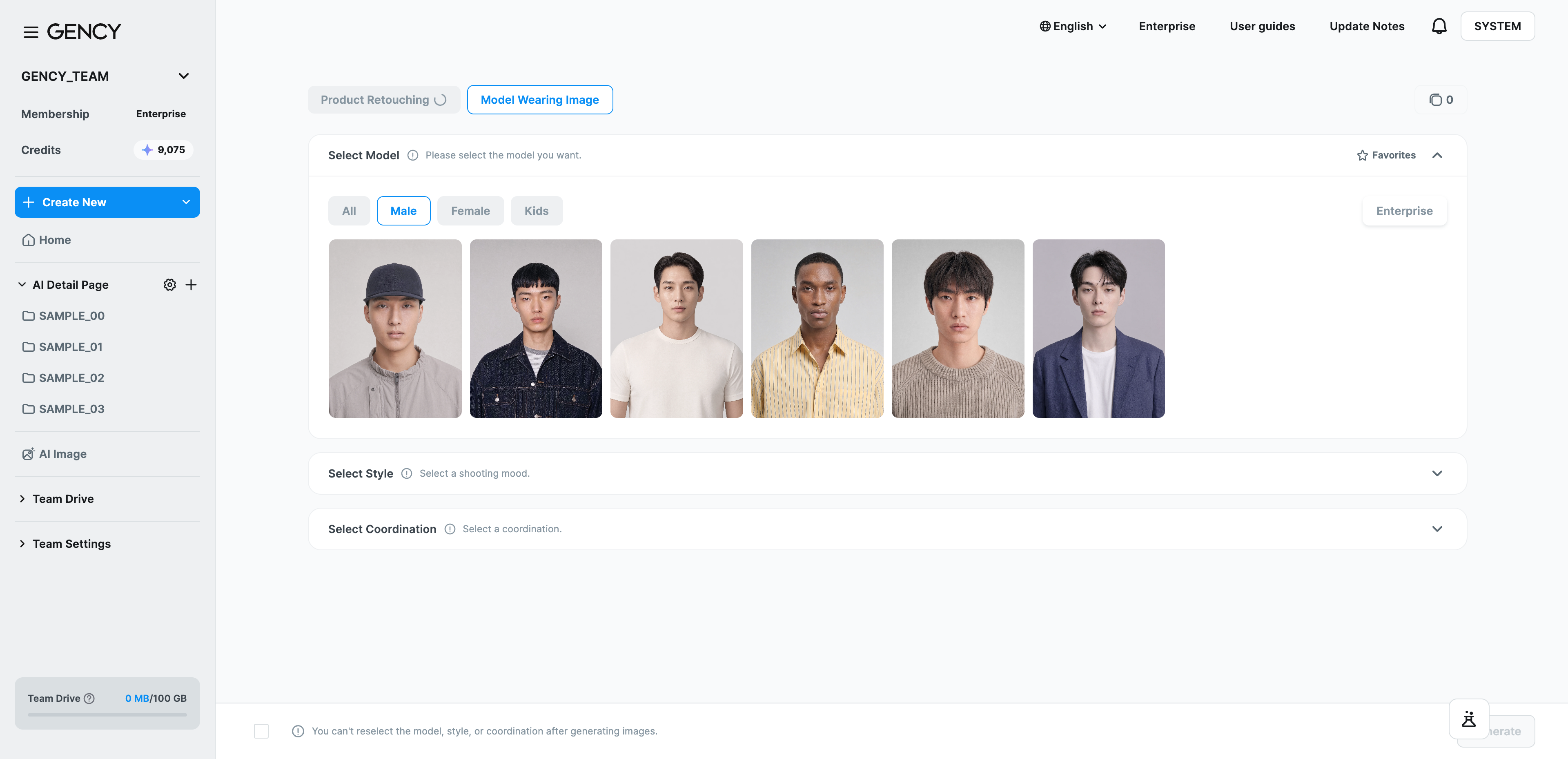
Task: Click the Home house icon
Action: (28, 240)
